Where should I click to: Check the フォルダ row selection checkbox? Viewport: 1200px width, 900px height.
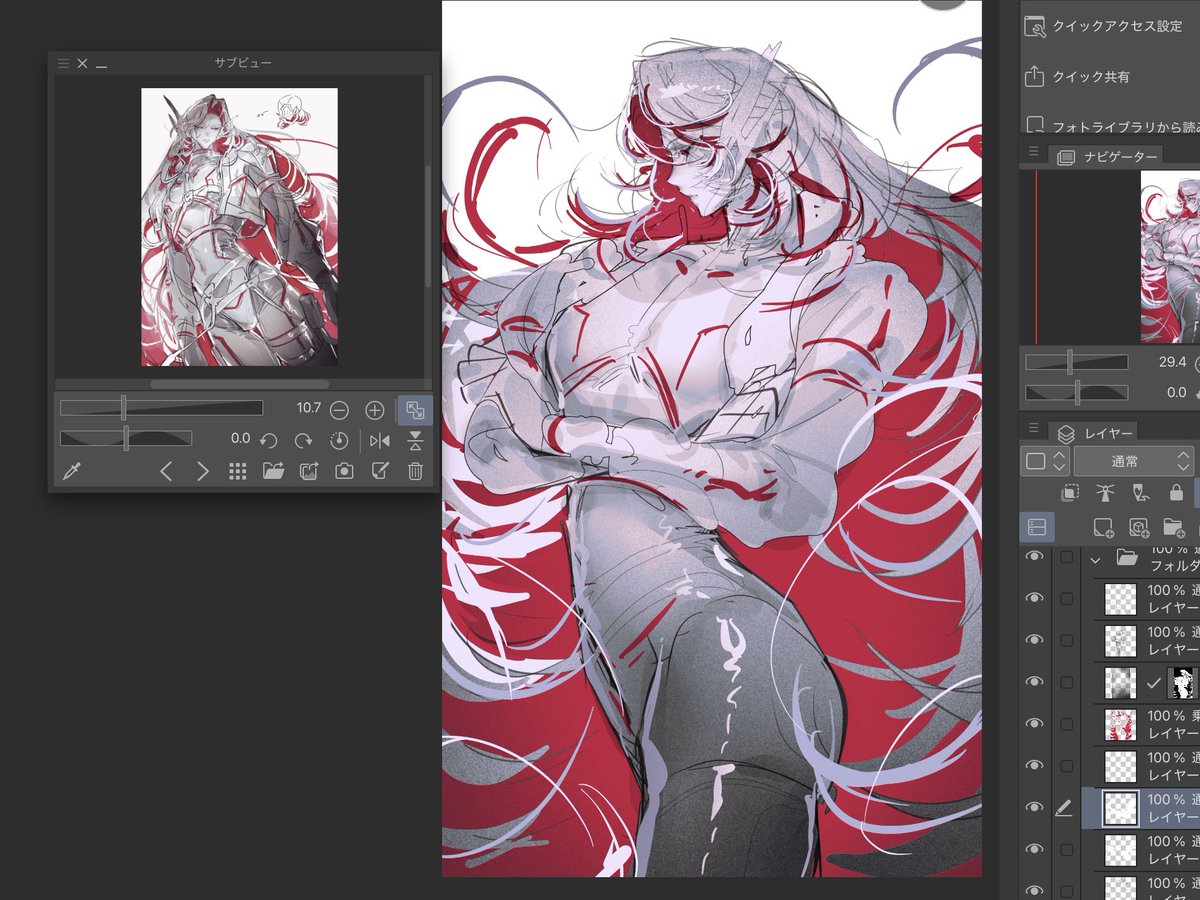pyautogui.click(x=1066, y=557)
